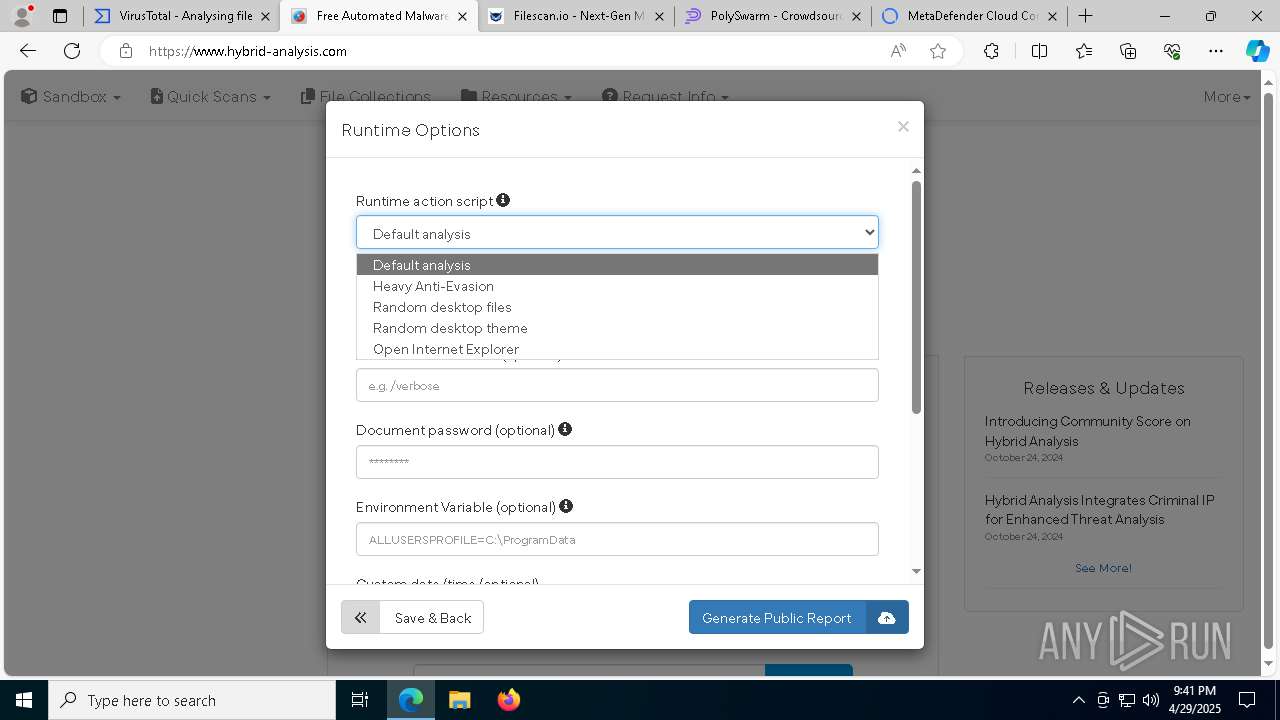Image resolution: width=1280 pixels, height=720 pixels.
Task: Click the Read aloud icon in address bar
Action: (x=898, y=51)
